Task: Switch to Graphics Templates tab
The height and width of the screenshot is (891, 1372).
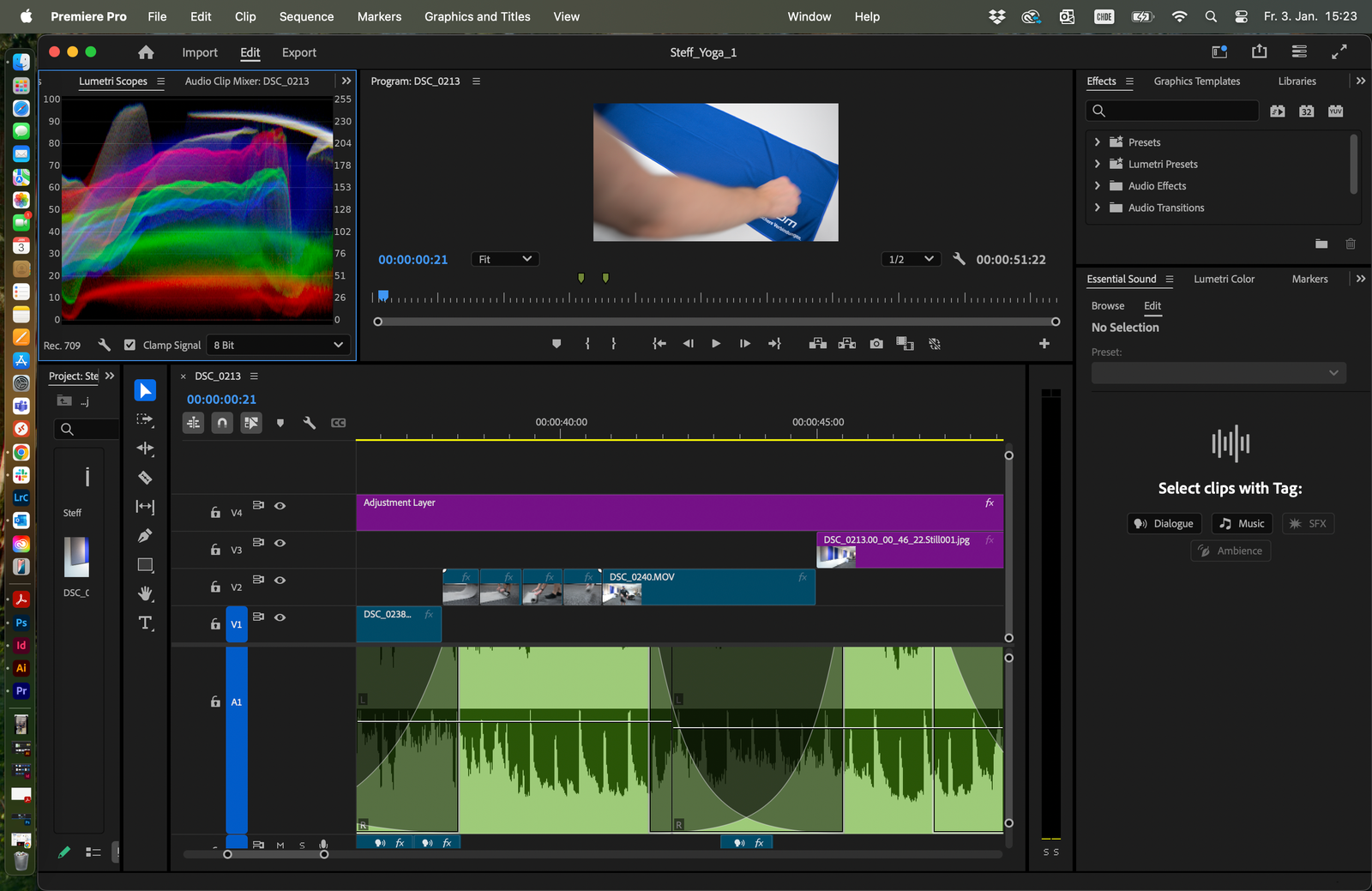Action: pos(1197,81)
